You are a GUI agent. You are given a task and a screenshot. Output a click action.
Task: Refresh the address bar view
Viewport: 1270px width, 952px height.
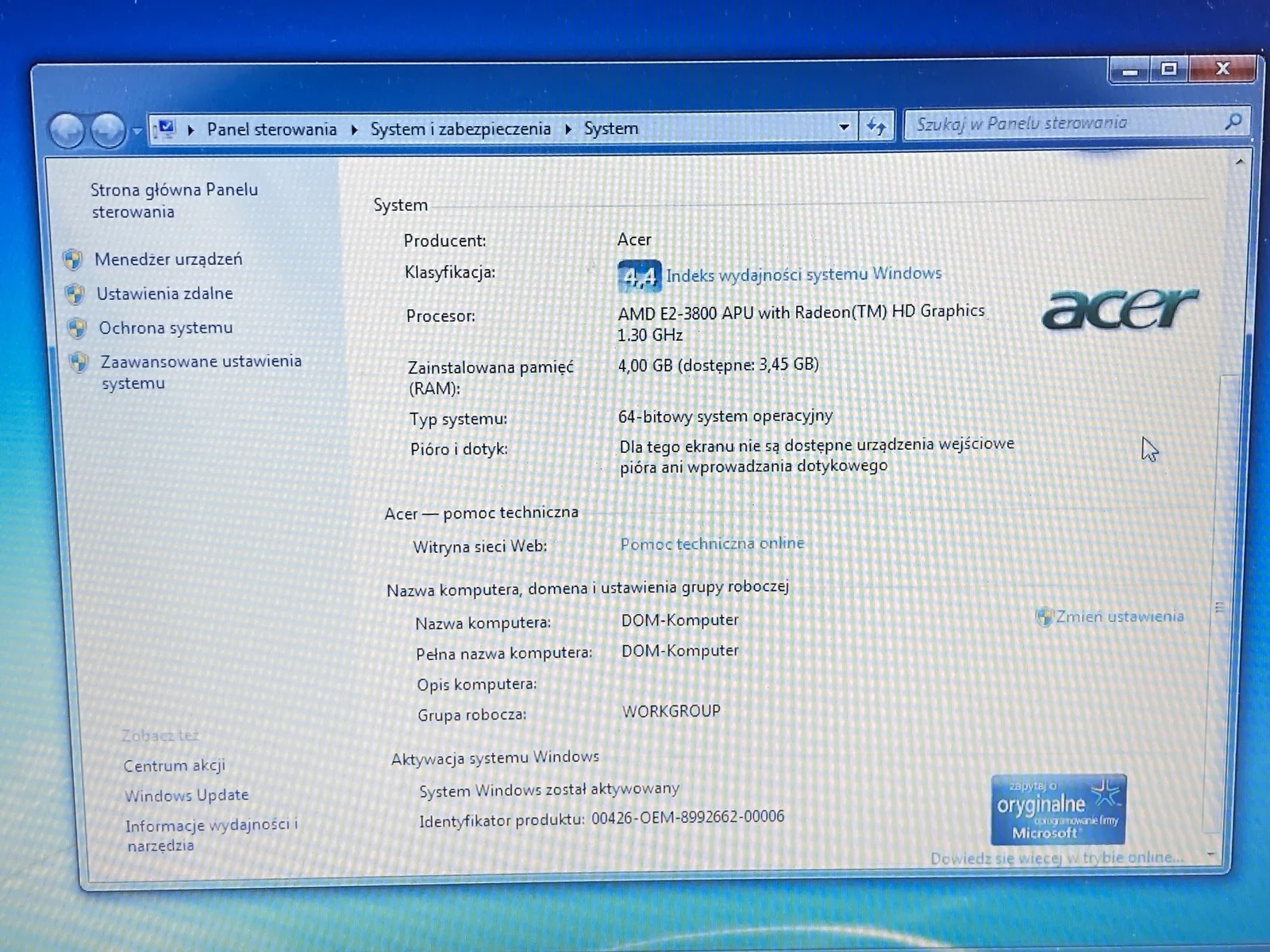pos(876,126)
